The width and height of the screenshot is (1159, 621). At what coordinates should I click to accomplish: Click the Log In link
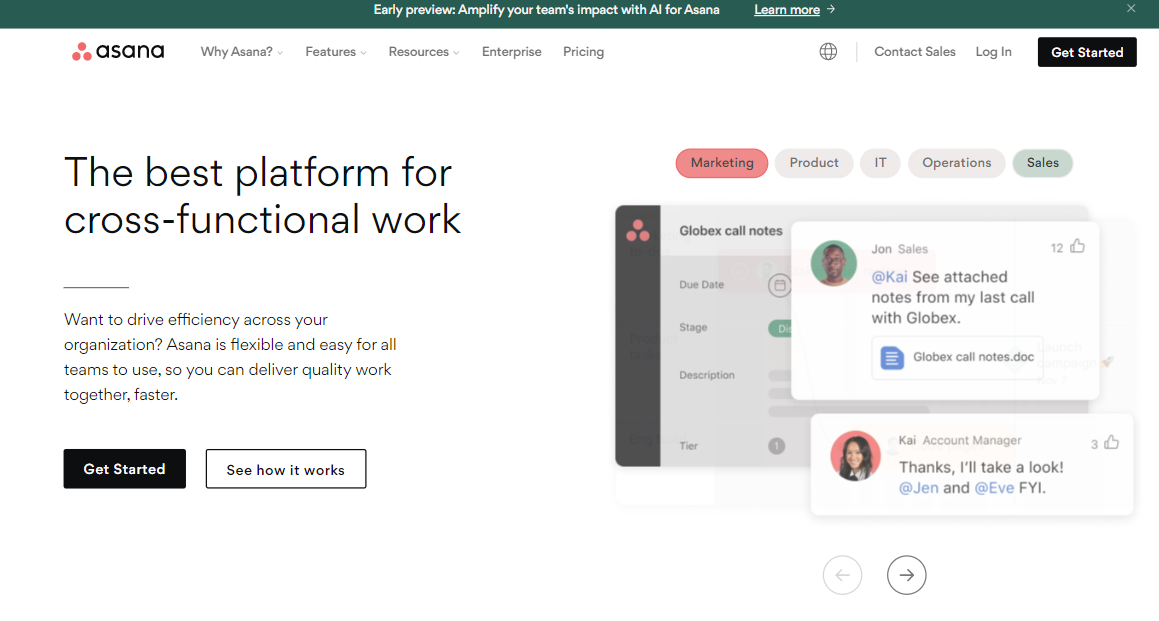pos(993,52)
